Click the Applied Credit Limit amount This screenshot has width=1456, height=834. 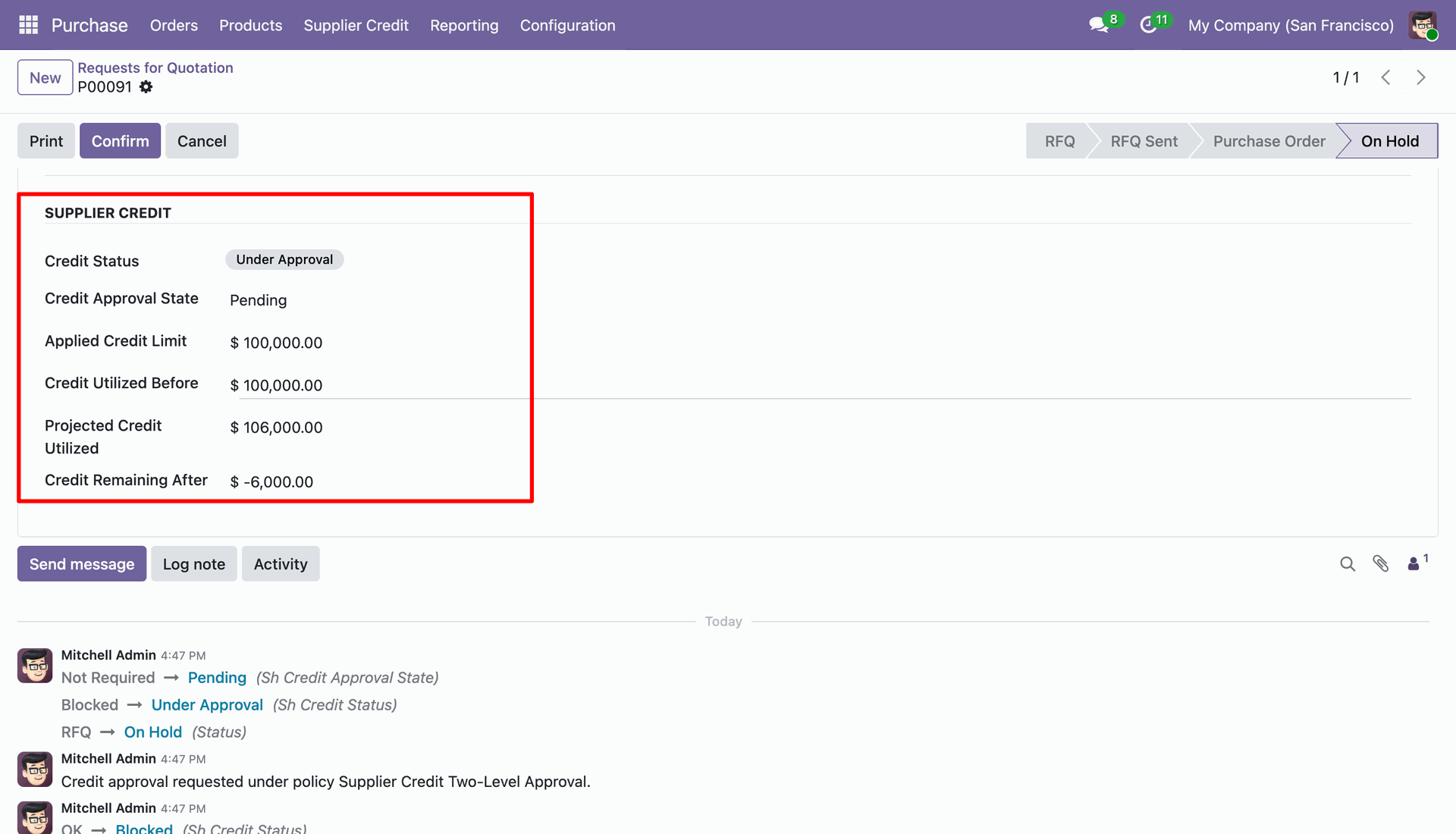(x=276, y=343)
